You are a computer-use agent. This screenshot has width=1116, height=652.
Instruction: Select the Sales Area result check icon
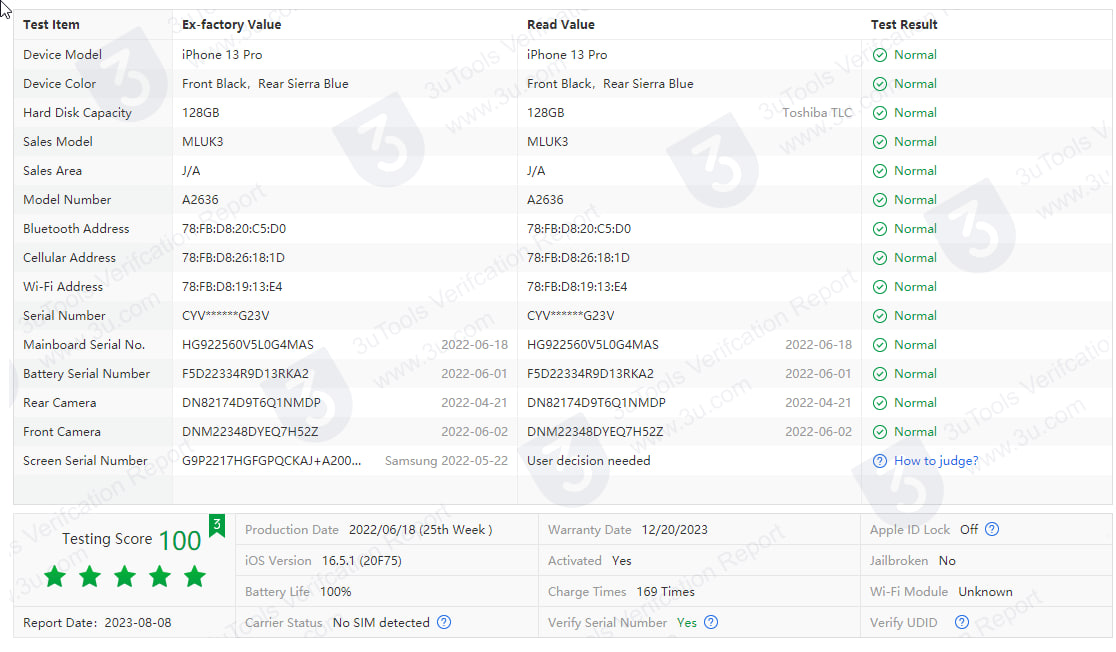pyautogui.click(x=880, y=171)
